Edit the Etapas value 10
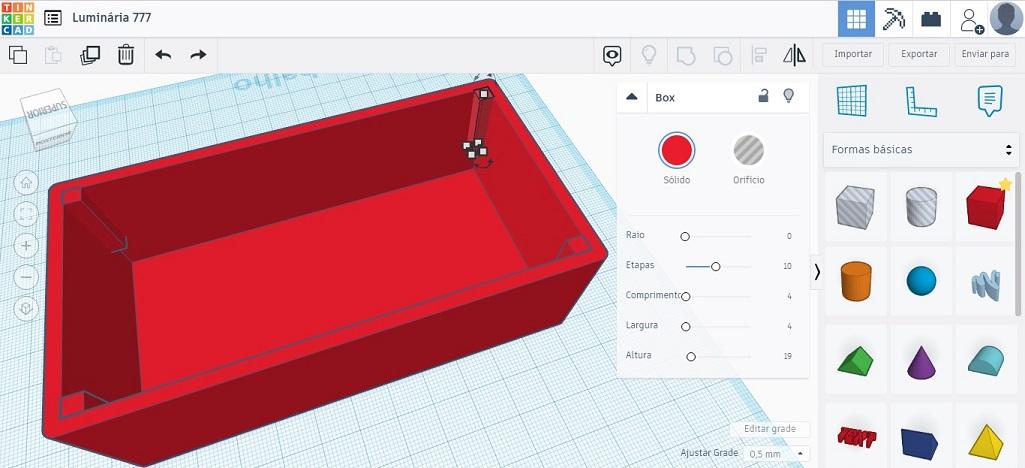 [x=788, y=266]
